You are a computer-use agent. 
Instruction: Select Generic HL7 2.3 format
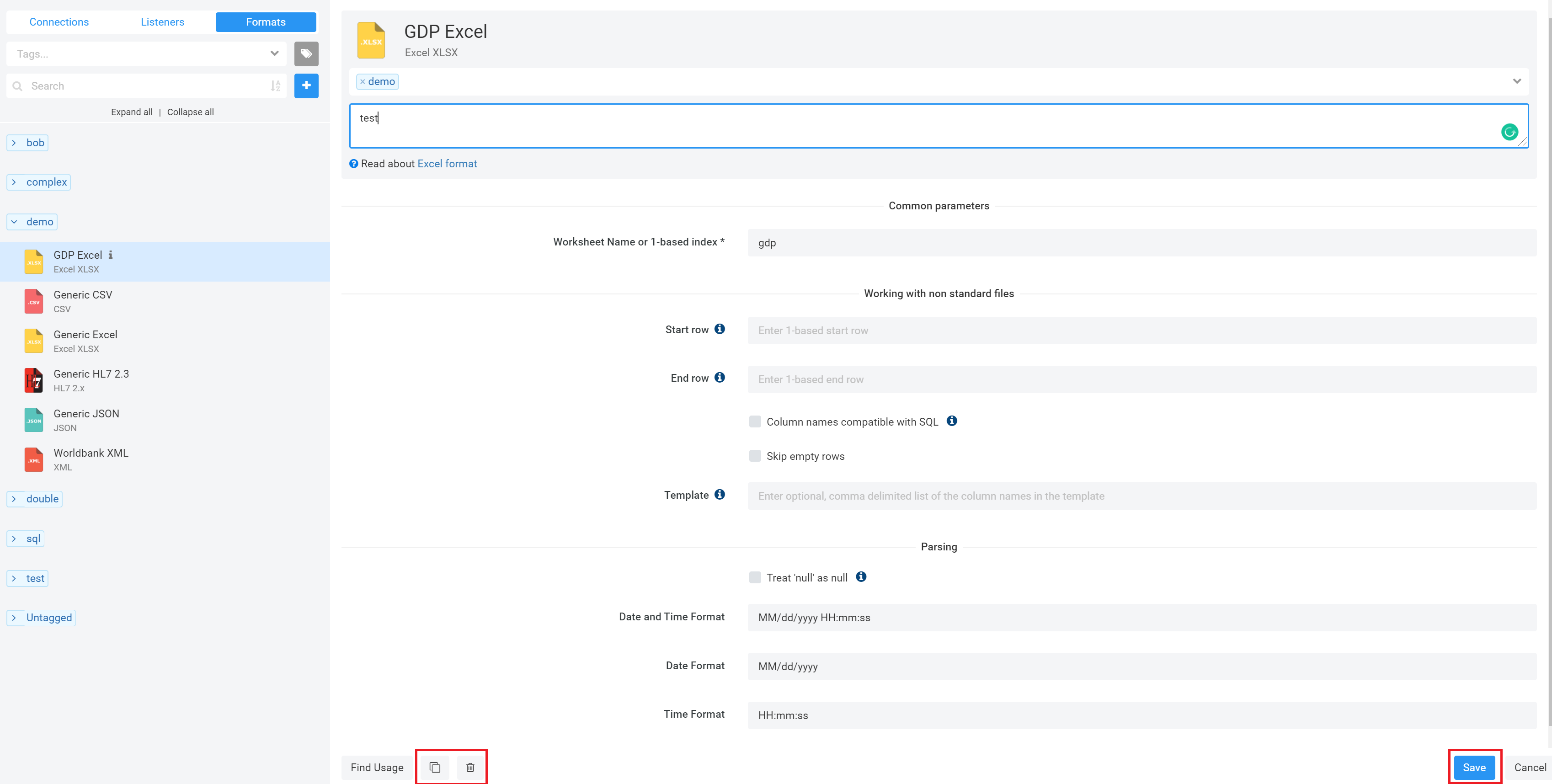pyautogui.click(x=165, y=380)
